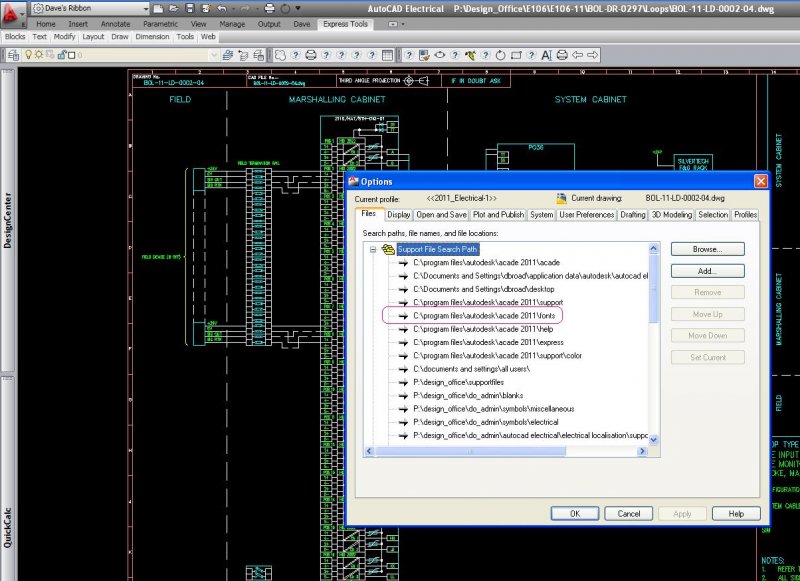This screenshot has height=581, width=800.
Task: Click the current drawing icon in Options dialog
Action: tap(562, 199)
